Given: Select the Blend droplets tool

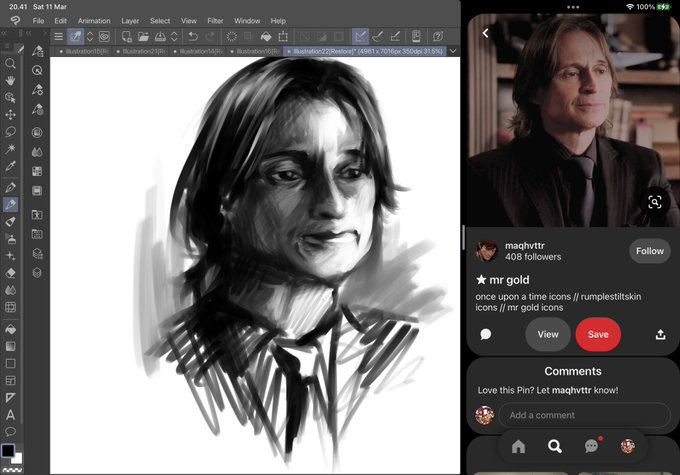Looking at the screenshot, I should pyautogui.click(x=10, y=290).
